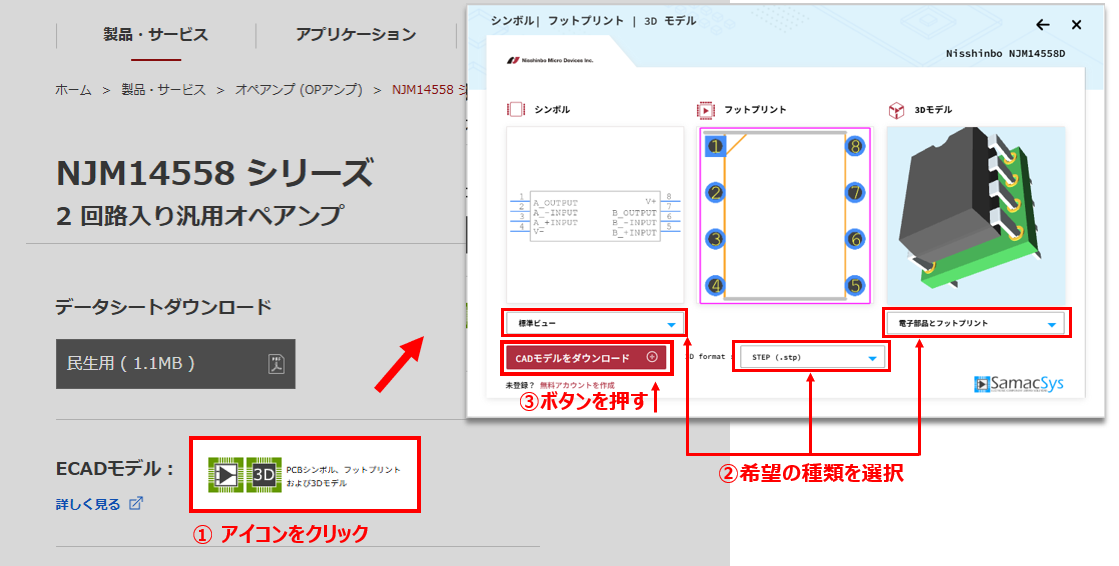This screenshot has height=566, width=1119.
Task: Click 製品・サービス breadcrumb link
Action: coord(163,90)
